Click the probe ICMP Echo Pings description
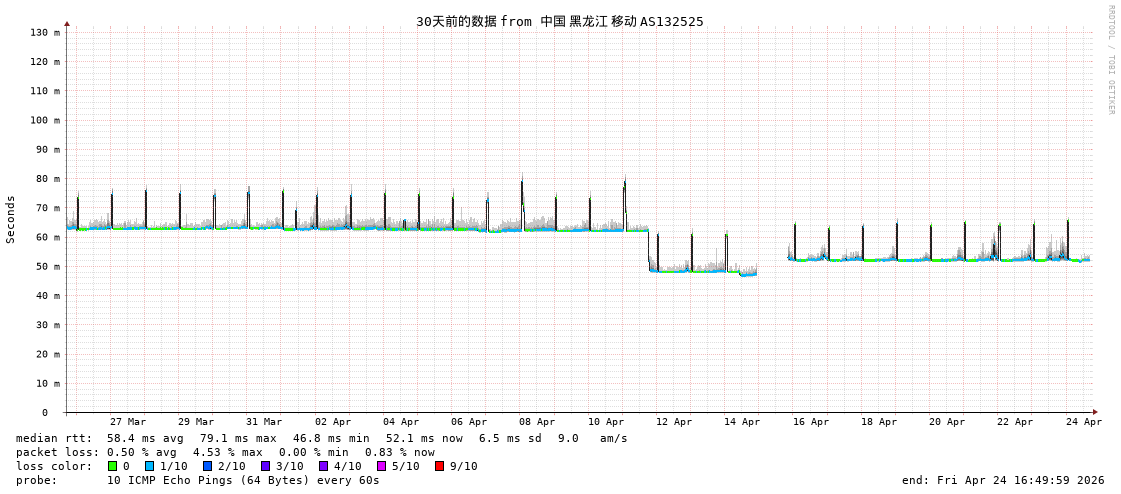 click(243, 480)
